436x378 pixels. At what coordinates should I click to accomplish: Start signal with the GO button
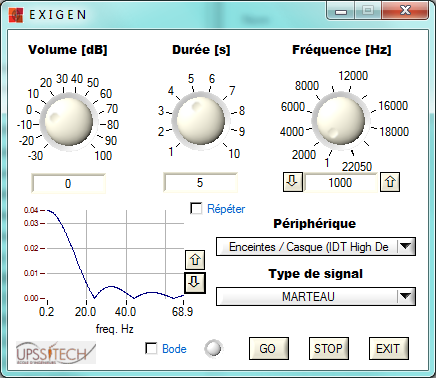[269, 348]
